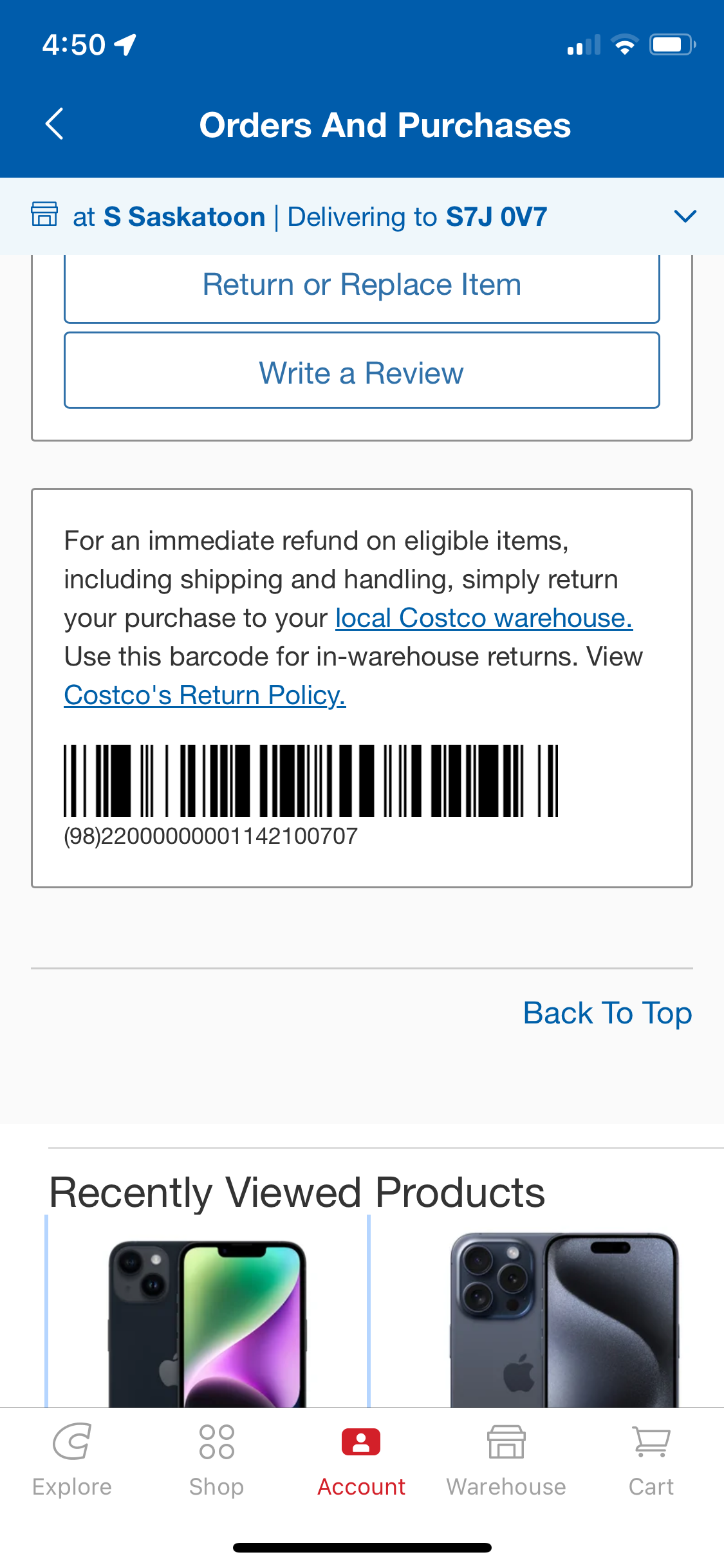Open the S Saskatoon location selector
The image size is (724, 1568).
point(185,217)
